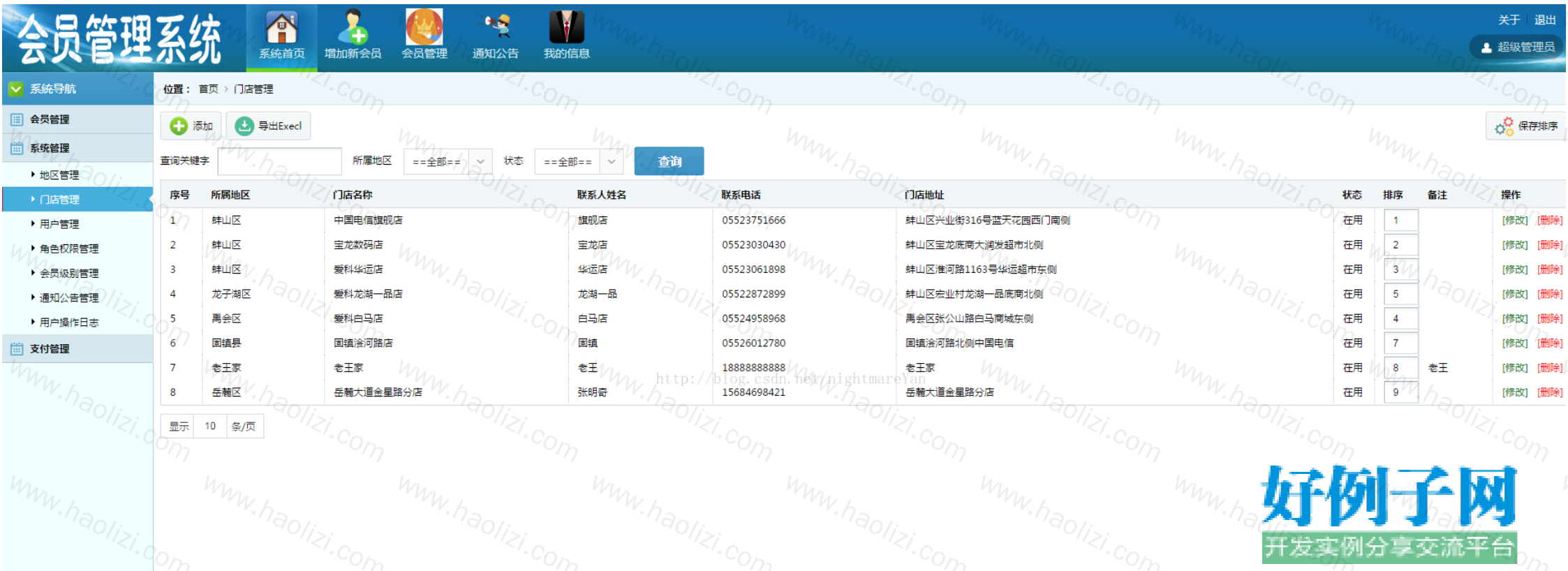This screenshot has height=571, width=1568.
Task: Click 删除 for 岳麓大道金星路分店 row
Action: coord(1550,392)
